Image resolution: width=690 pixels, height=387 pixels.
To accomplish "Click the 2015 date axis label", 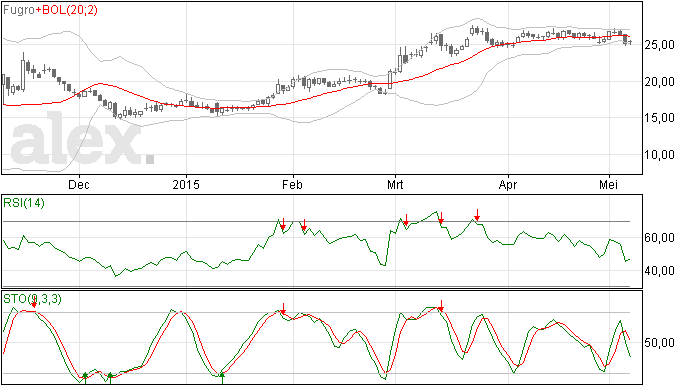I will [x=186, y=185].
